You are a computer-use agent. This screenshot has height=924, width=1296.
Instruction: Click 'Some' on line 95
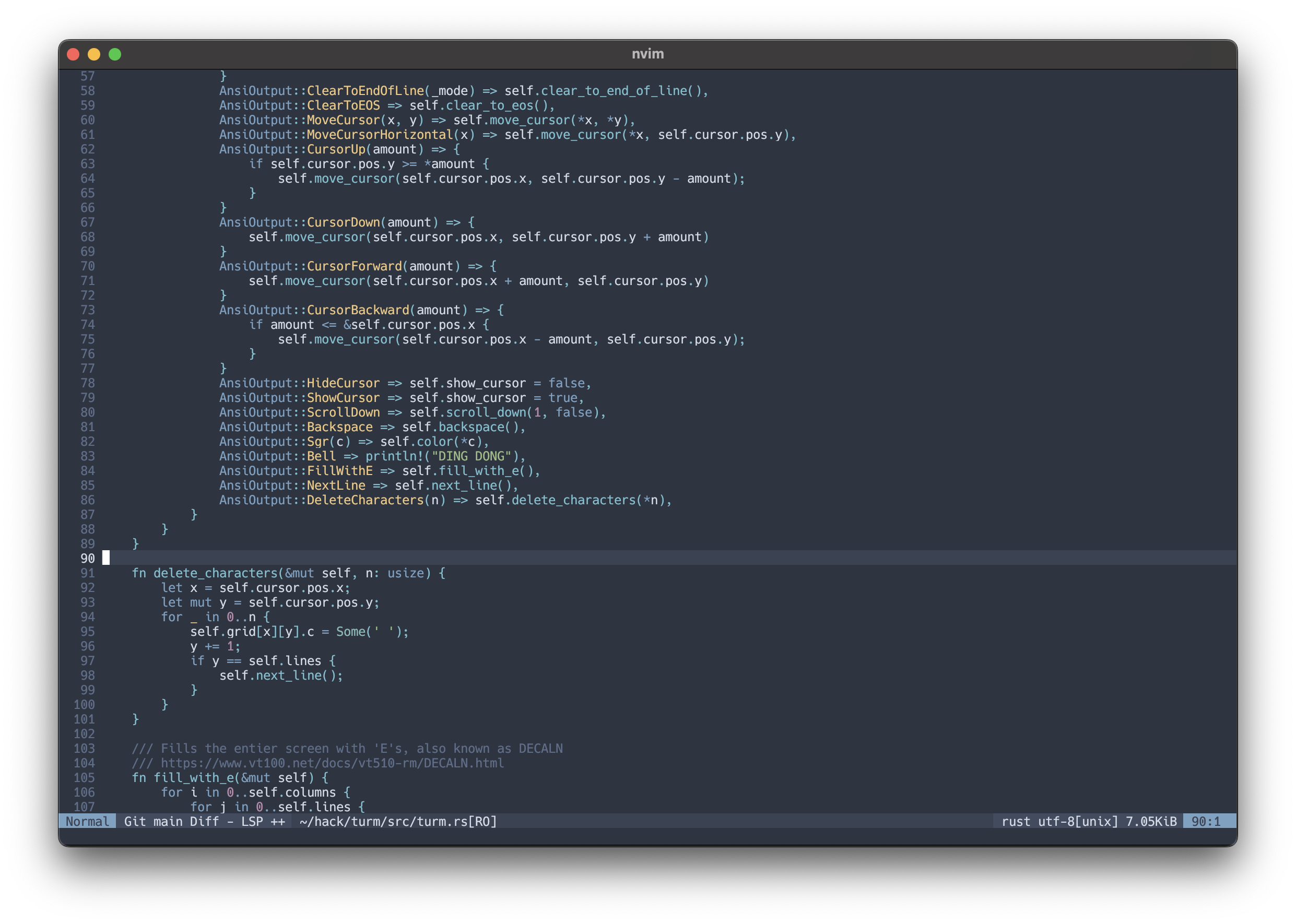coord(350,632)
